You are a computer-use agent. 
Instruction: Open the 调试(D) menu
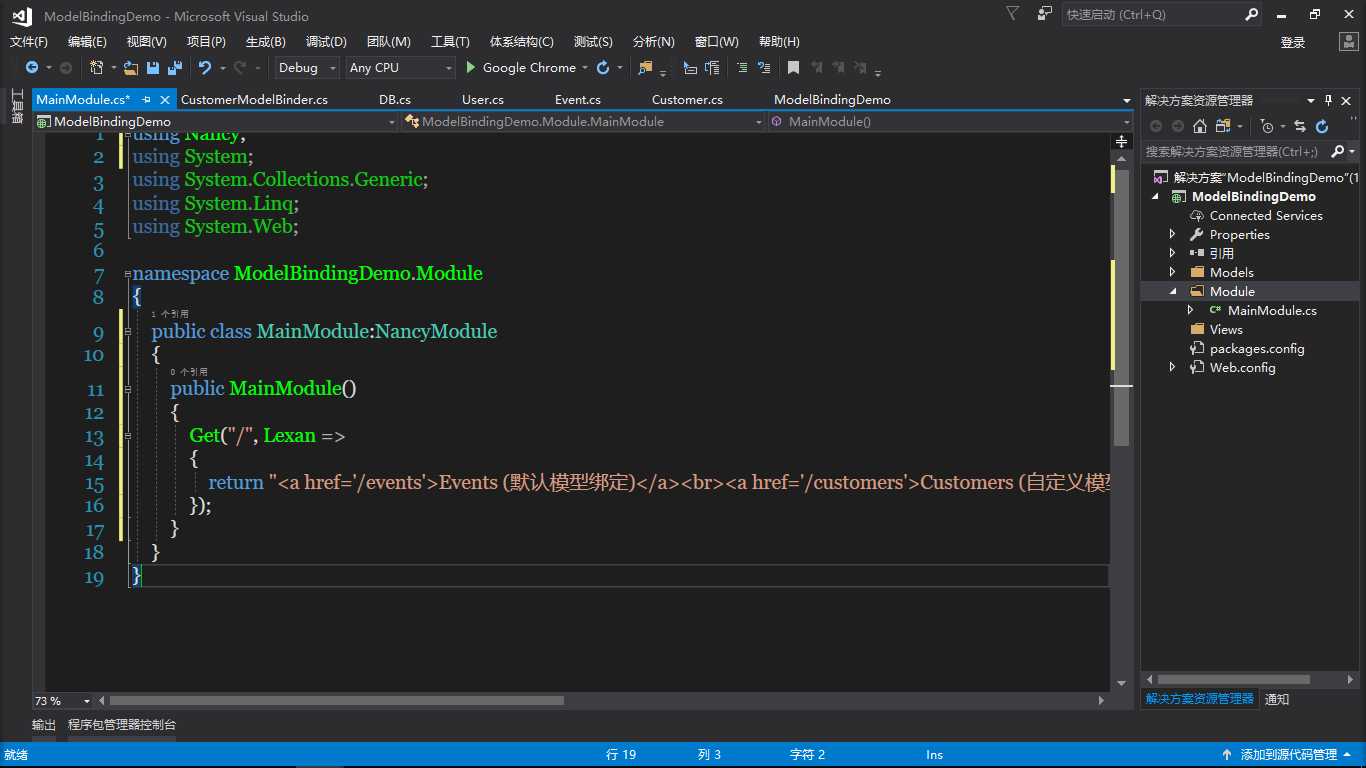click(x=326, y=42)
